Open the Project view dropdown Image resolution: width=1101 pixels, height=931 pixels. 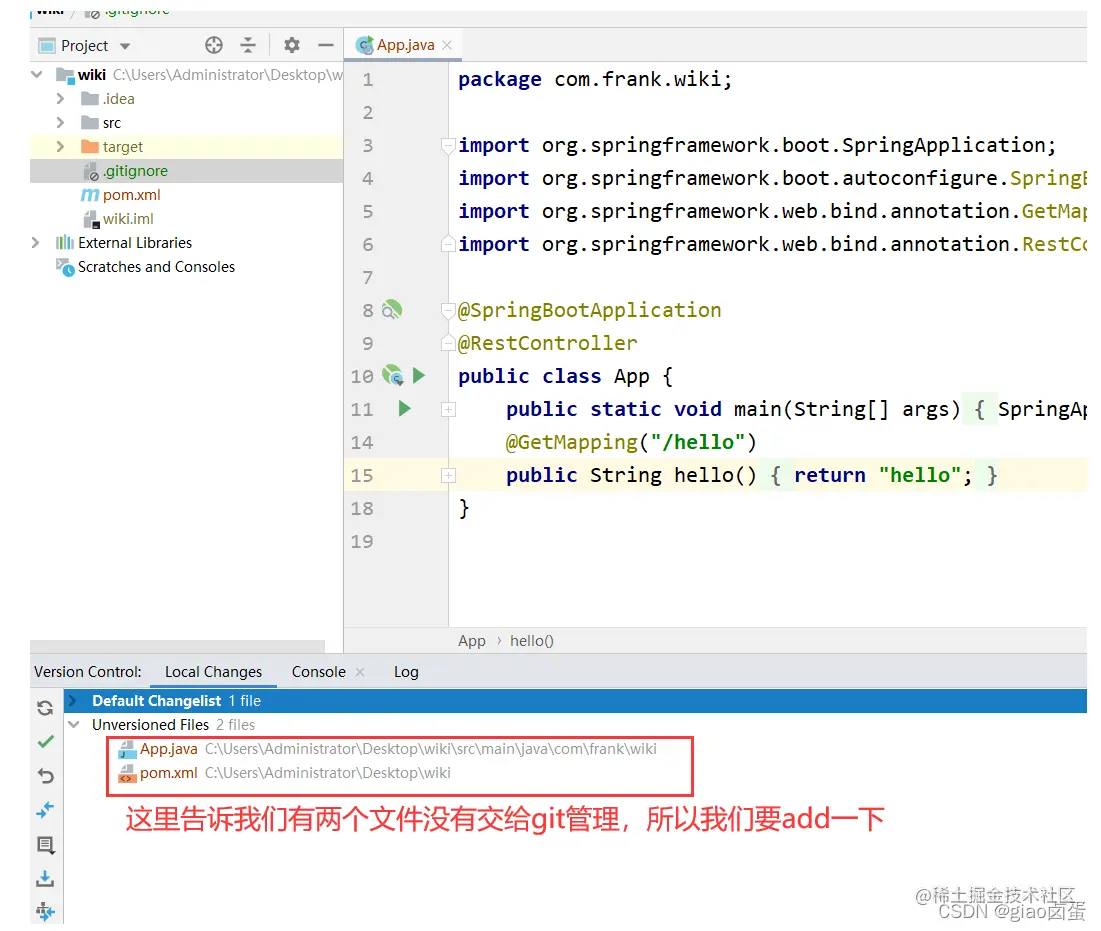[125, 46]
